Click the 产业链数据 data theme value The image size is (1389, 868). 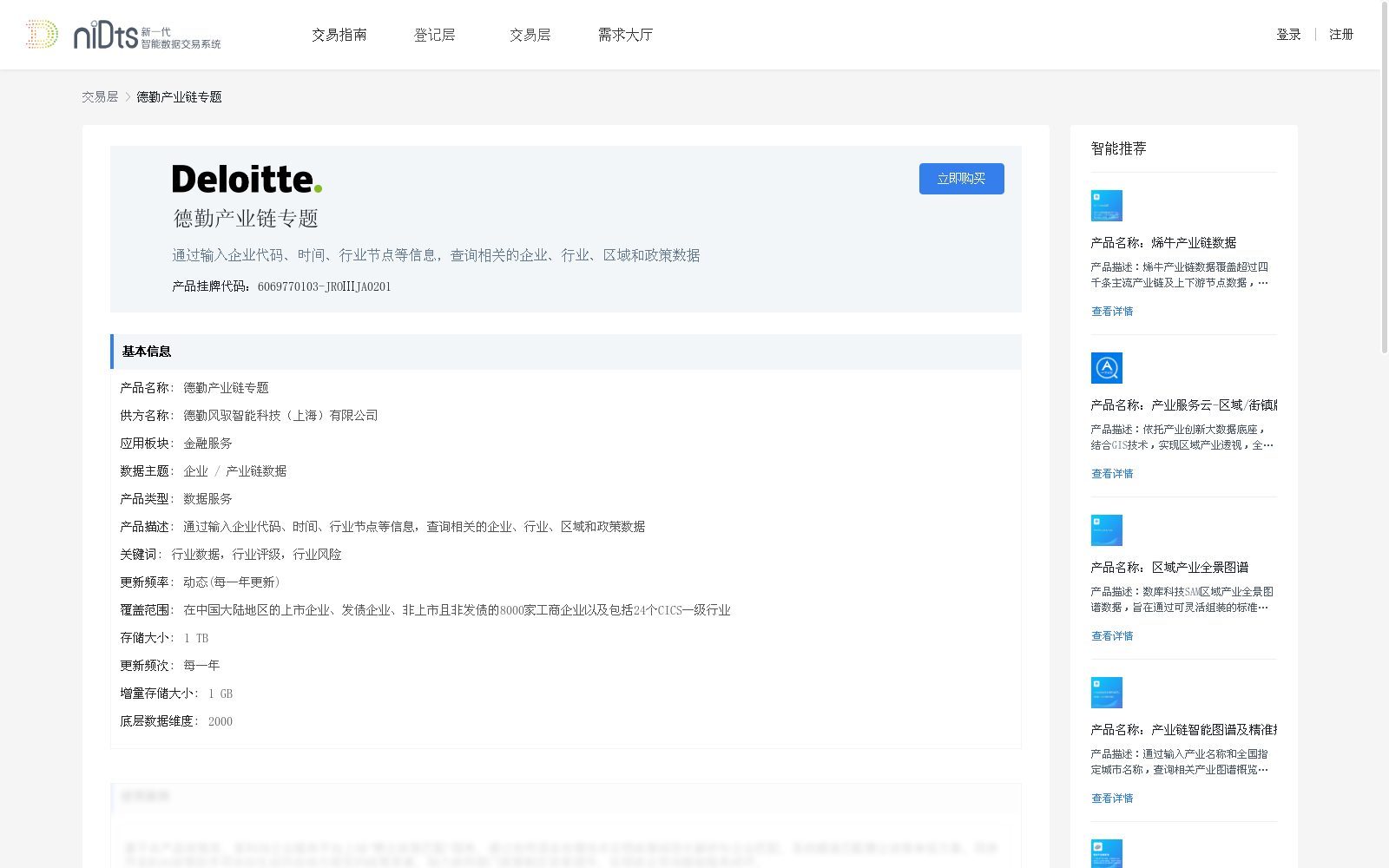click(256, 471)
